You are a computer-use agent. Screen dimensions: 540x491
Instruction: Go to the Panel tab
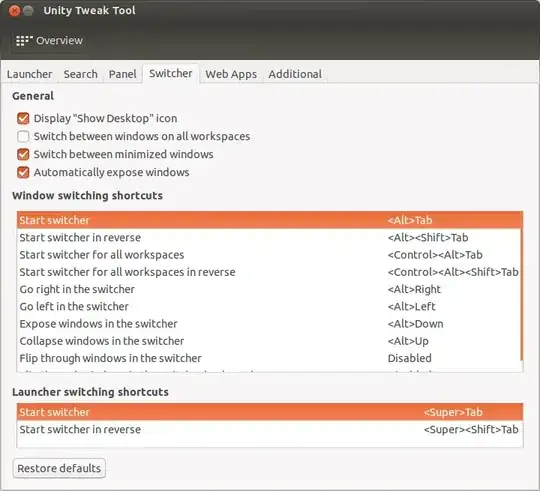[123, 74]
